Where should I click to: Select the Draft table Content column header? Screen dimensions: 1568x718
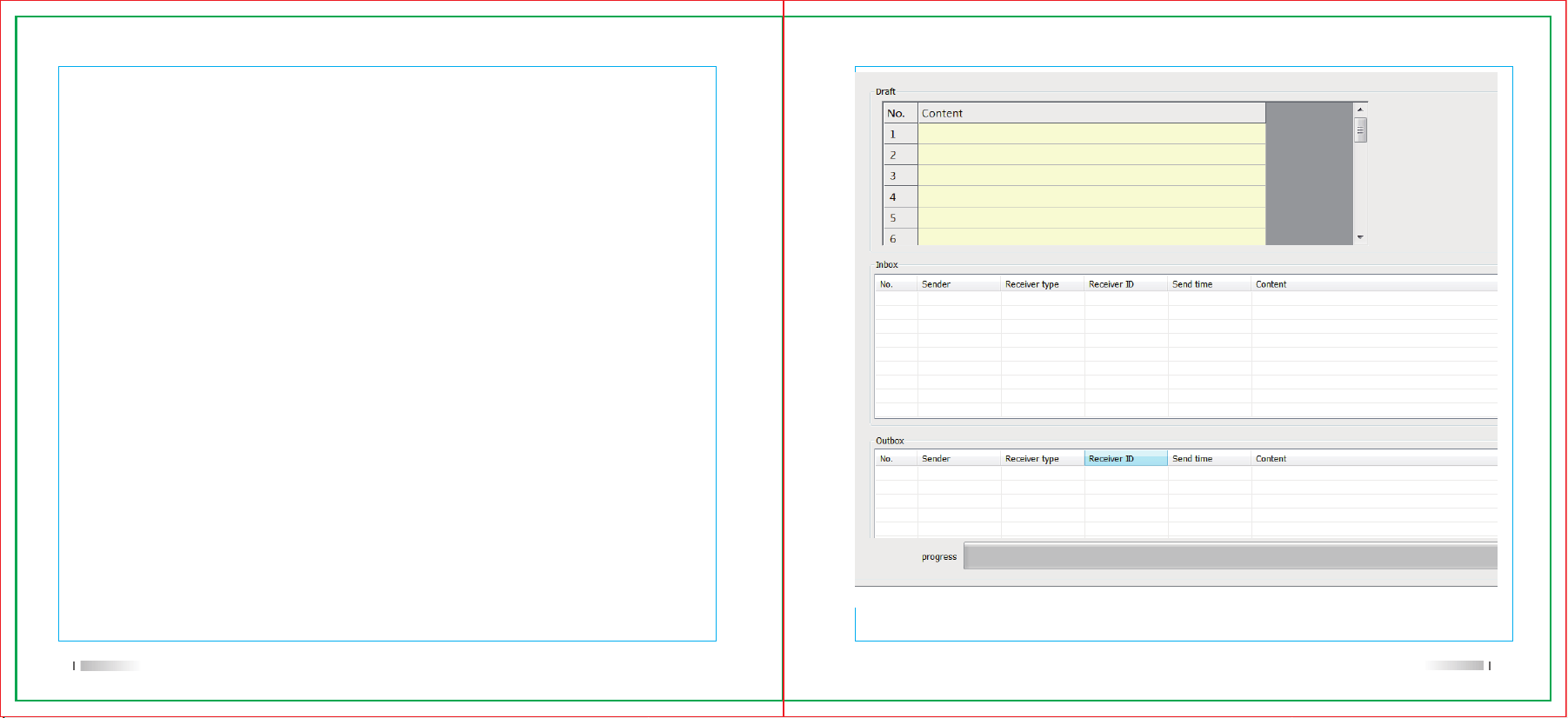[x=1091, y=113]
